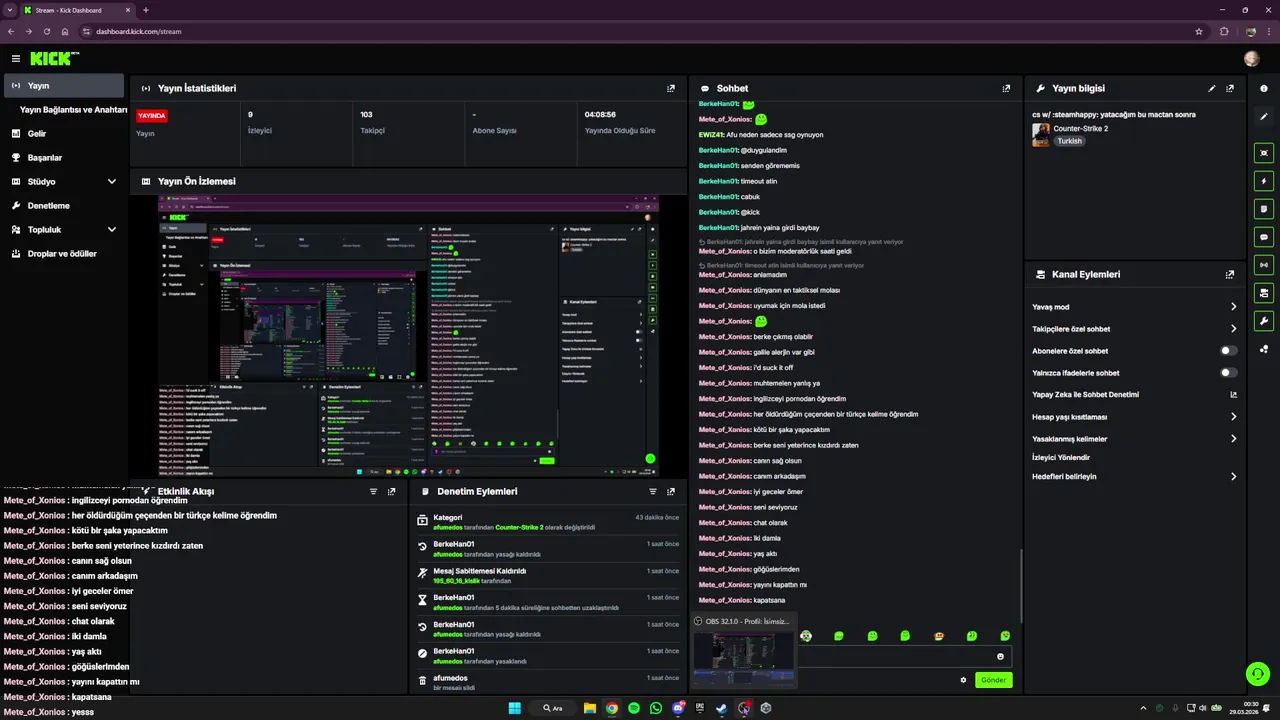
Task: Pop out the Yayın İstatistikleri panel
Action: (x=671, y=88)
